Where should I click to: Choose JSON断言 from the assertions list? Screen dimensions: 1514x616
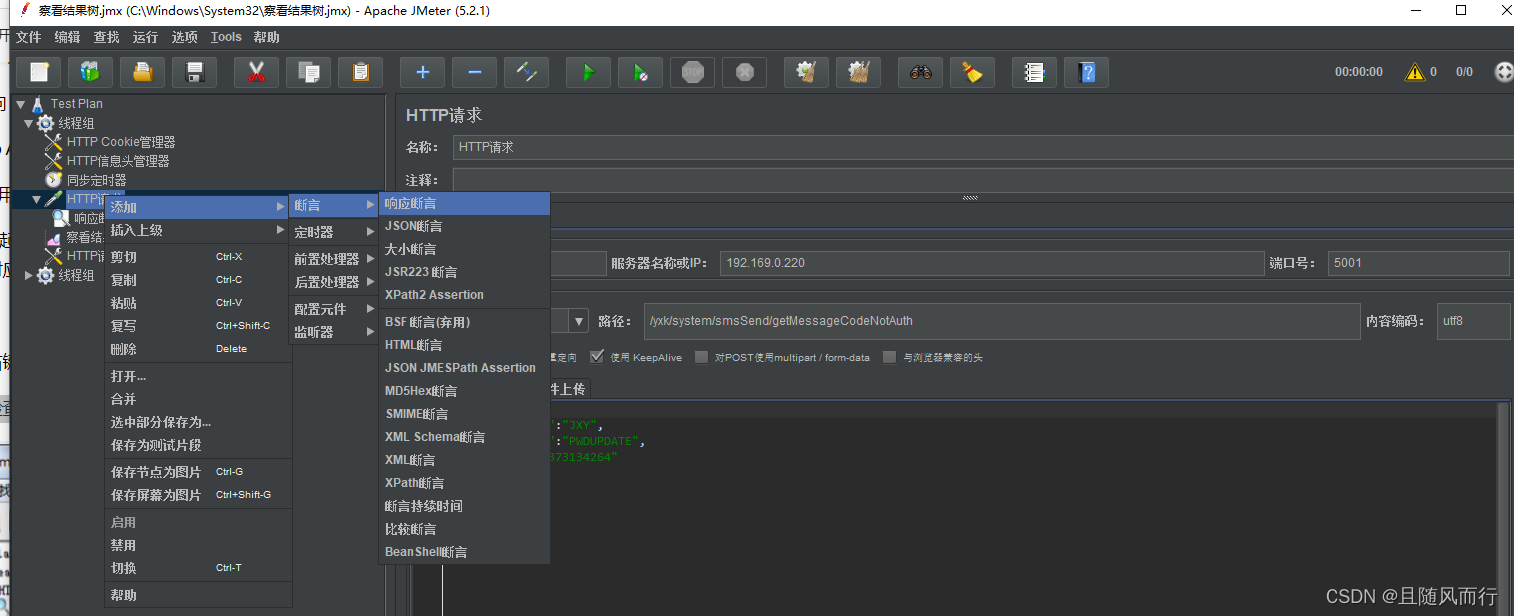[465, 226]
